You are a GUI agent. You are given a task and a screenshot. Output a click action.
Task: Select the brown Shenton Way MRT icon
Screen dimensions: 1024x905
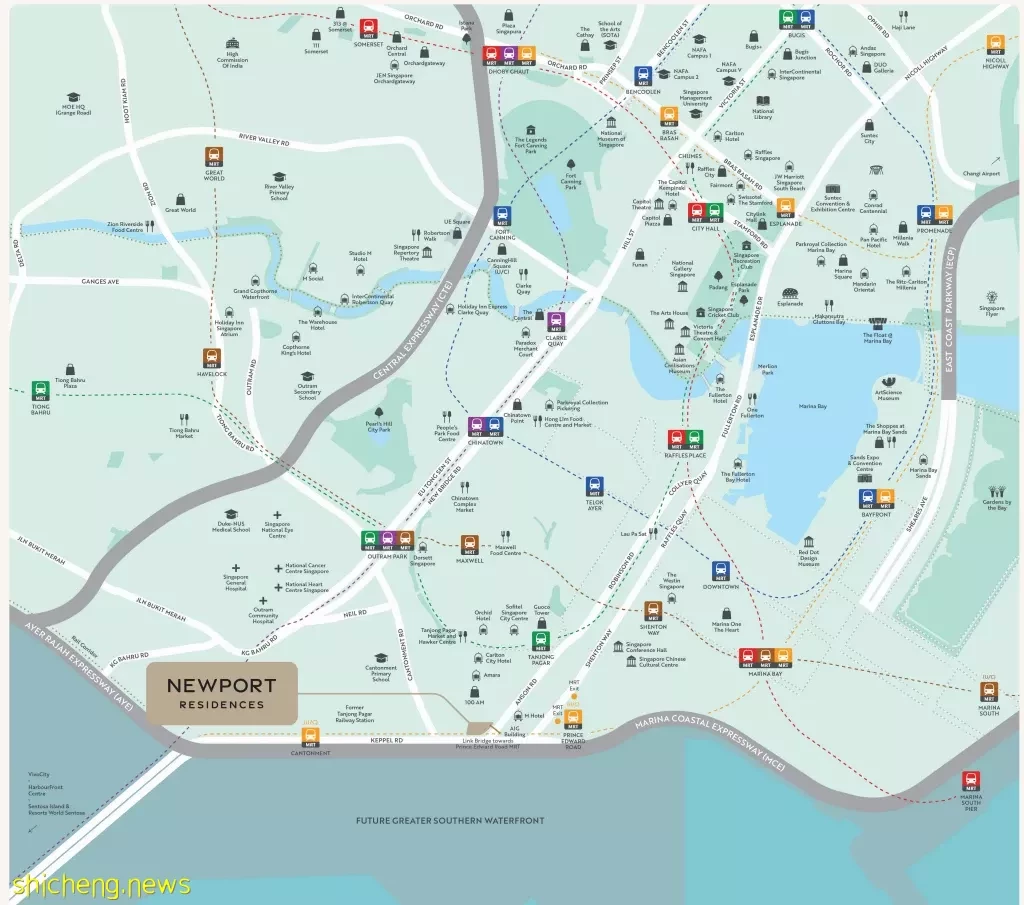pyautogui.click(x=653, y=612)
